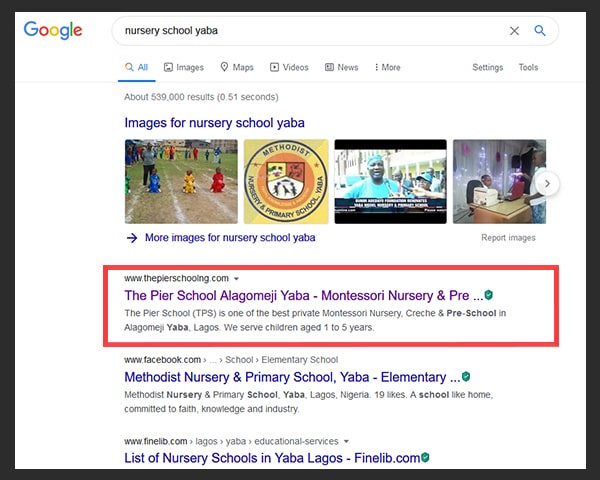Click Methodist school crest image thumbnail
Image resolution: width=600 pixels, height=480 pixels.
[286, 181]
